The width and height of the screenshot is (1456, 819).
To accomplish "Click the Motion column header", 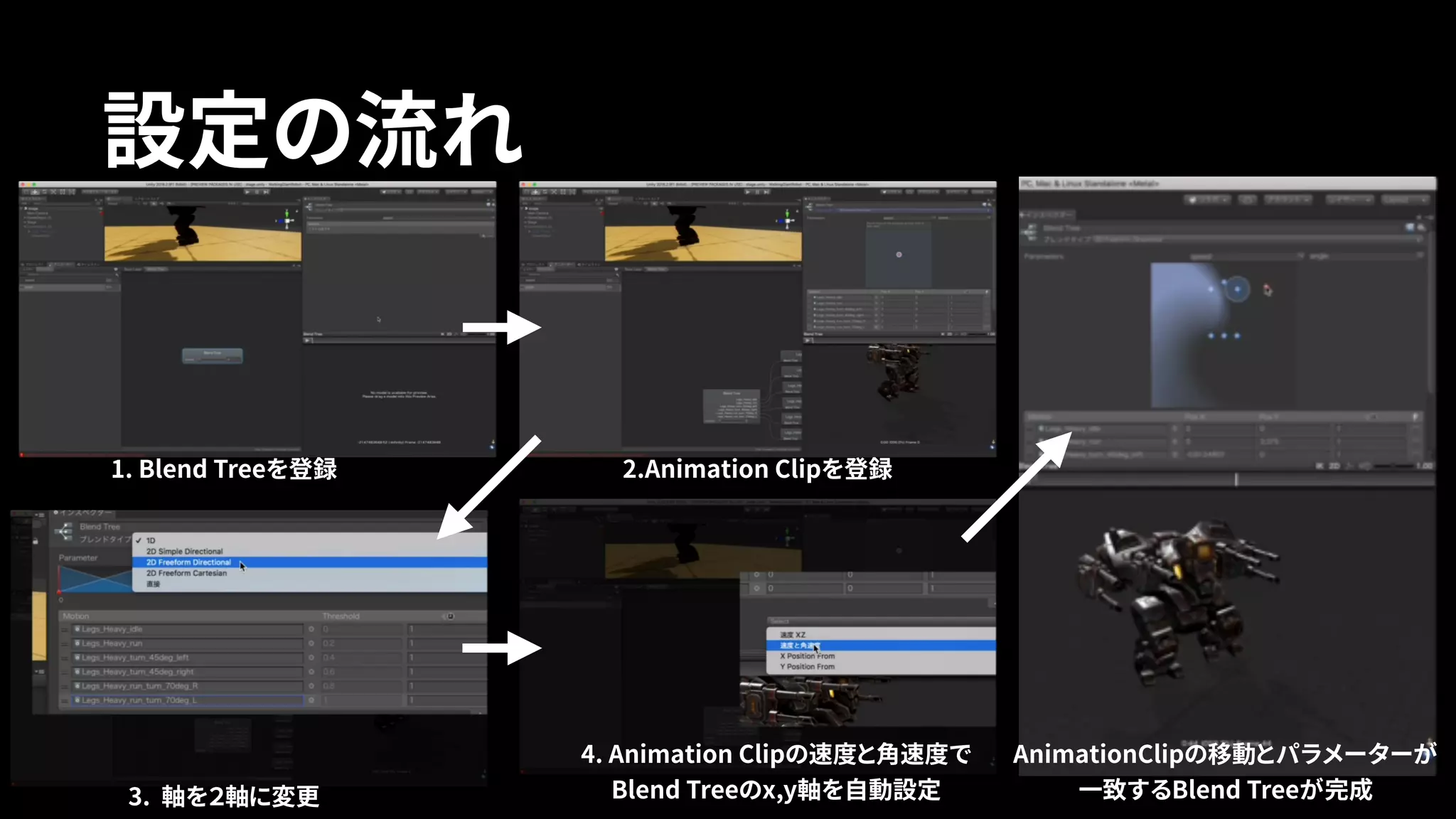I will point(76,616).
